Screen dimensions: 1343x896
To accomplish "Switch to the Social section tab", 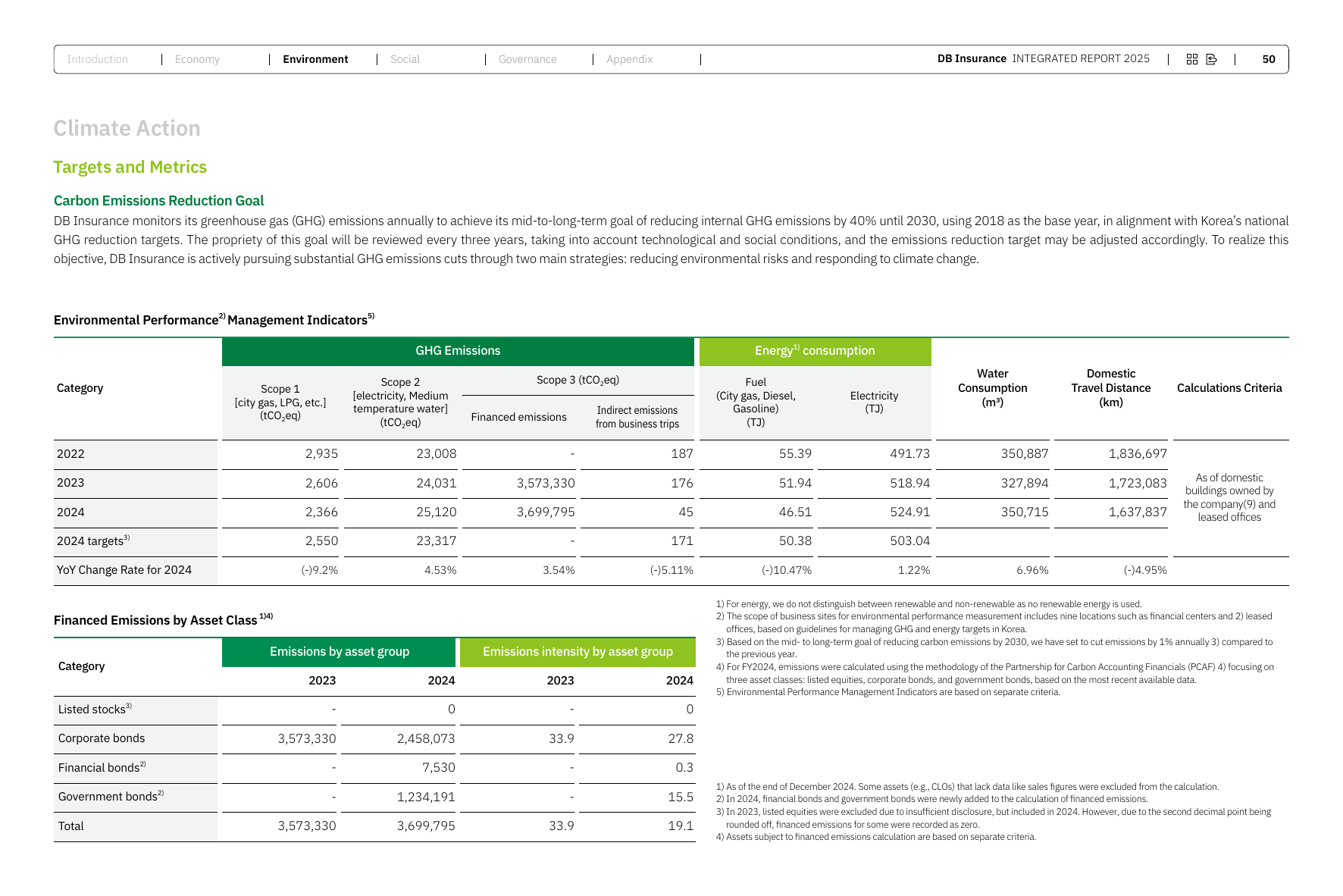I will pos(405,59).
